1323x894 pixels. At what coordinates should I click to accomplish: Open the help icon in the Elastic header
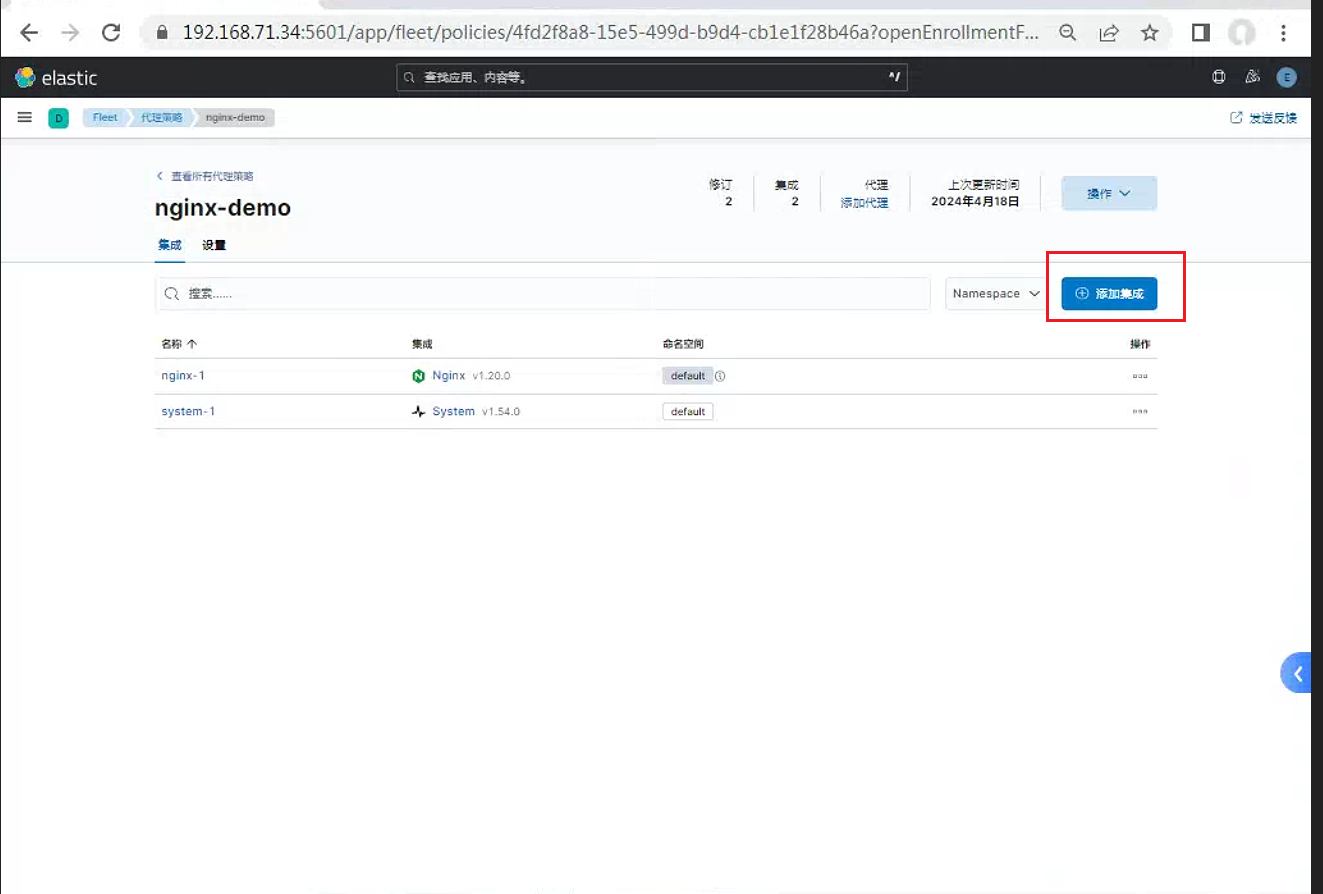tap(1219, 77)
